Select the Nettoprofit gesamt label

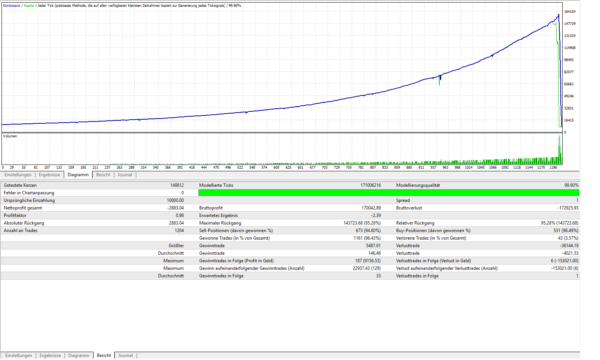23,208
